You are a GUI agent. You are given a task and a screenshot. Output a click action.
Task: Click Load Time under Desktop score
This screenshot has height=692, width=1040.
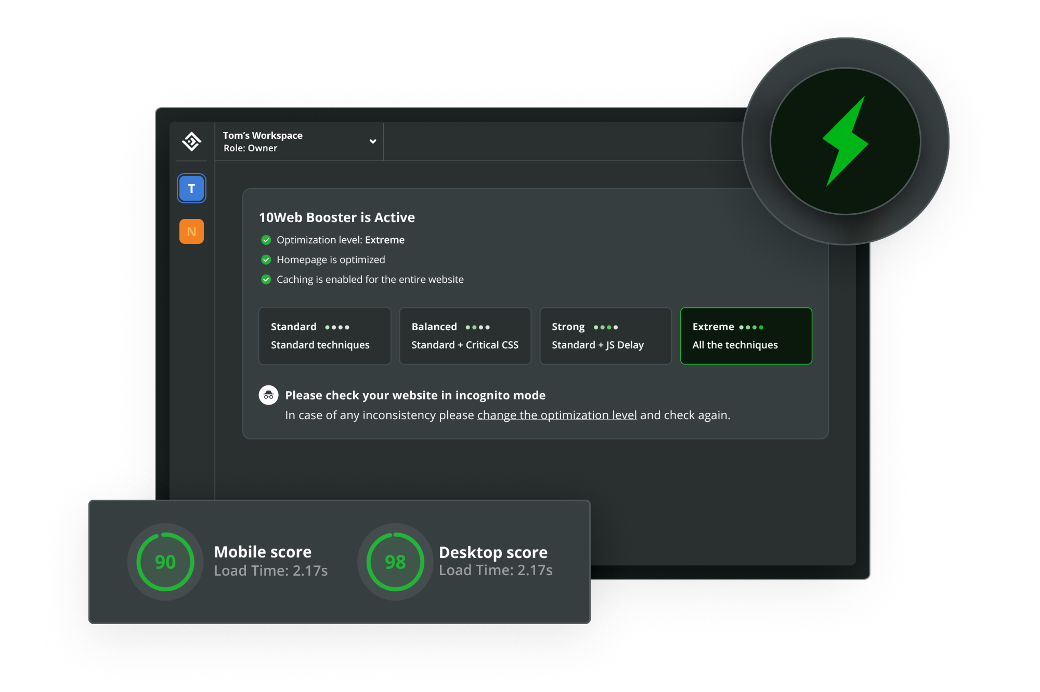point(495,571)
